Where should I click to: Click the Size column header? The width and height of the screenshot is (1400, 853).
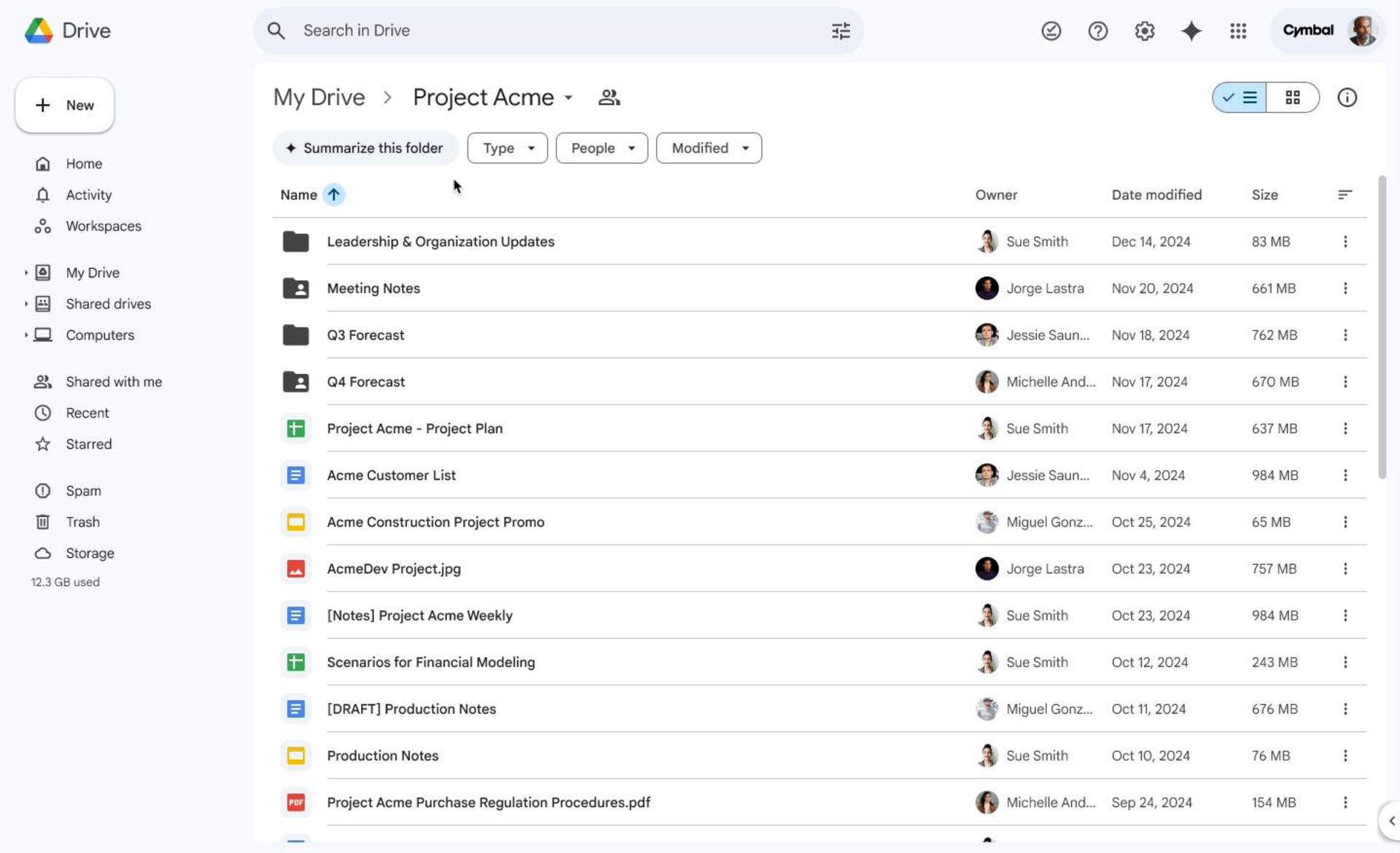tap(1264, 195)
